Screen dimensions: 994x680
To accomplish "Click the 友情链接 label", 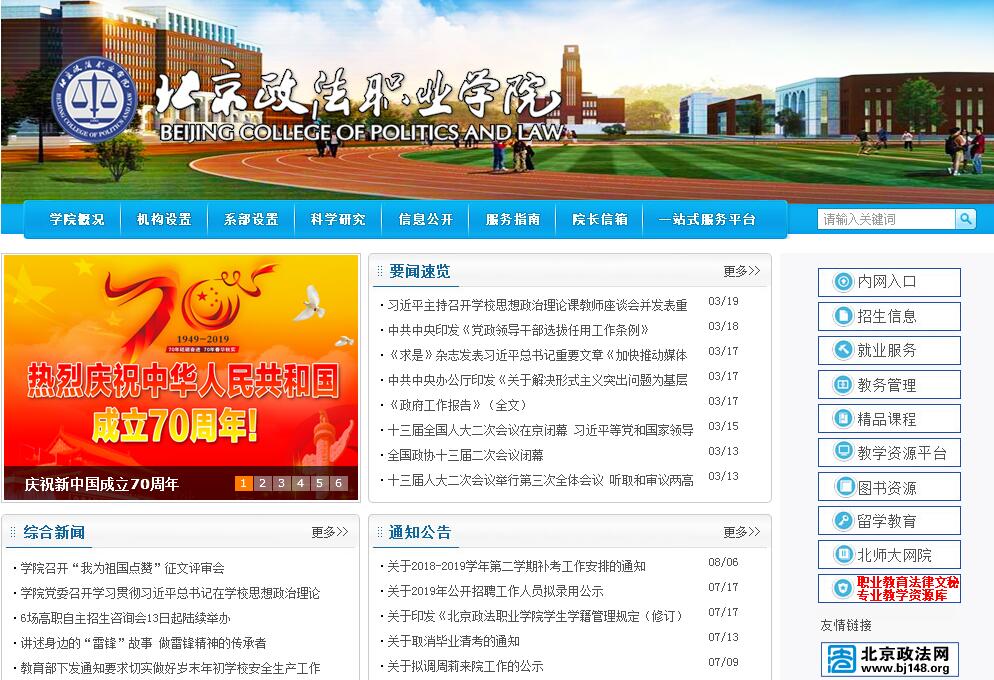I will point(846,625).
